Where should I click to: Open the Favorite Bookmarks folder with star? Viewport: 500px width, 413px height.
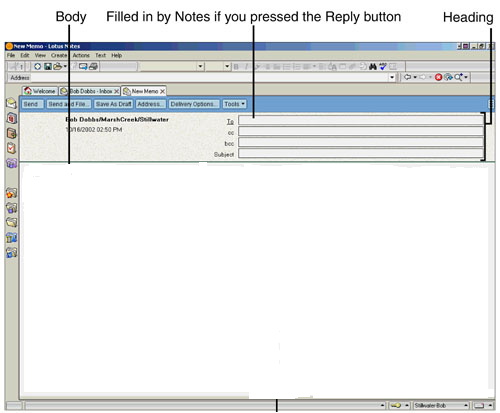pyautogui.click(x=11, y=193)
